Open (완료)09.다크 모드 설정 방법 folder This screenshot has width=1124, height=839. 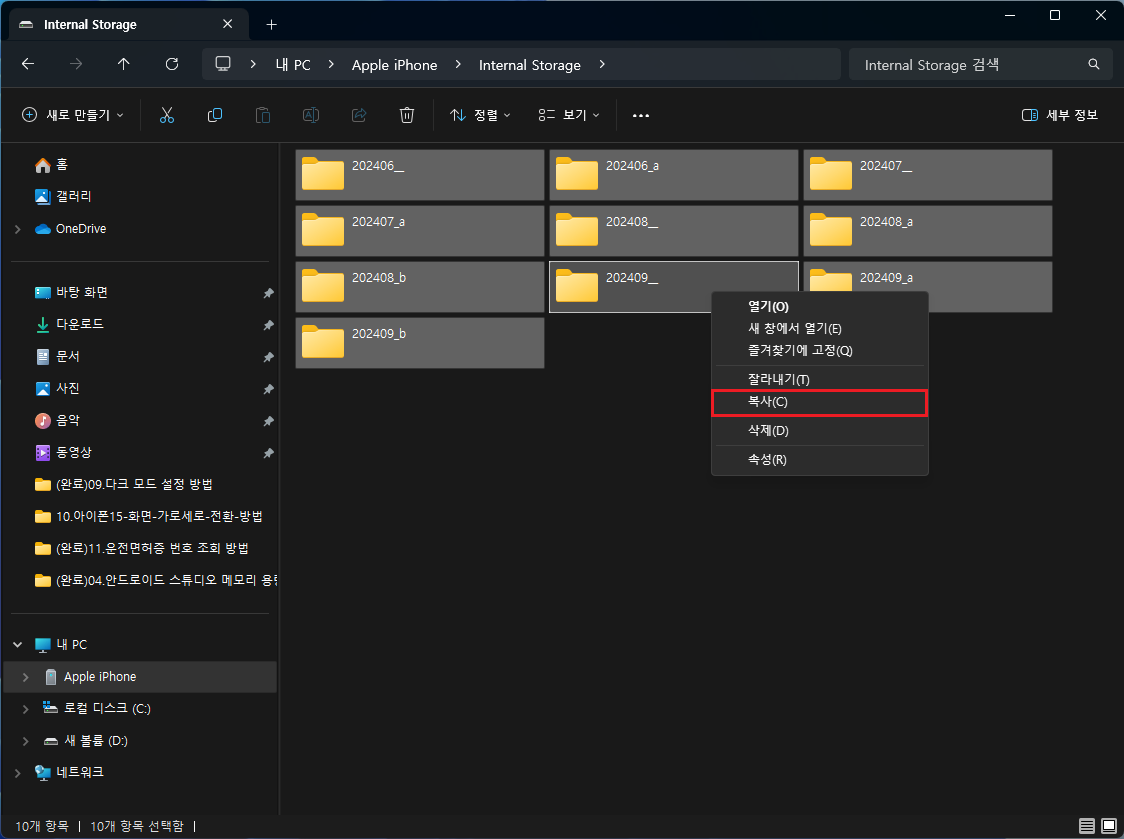click(x=123, y=485)
